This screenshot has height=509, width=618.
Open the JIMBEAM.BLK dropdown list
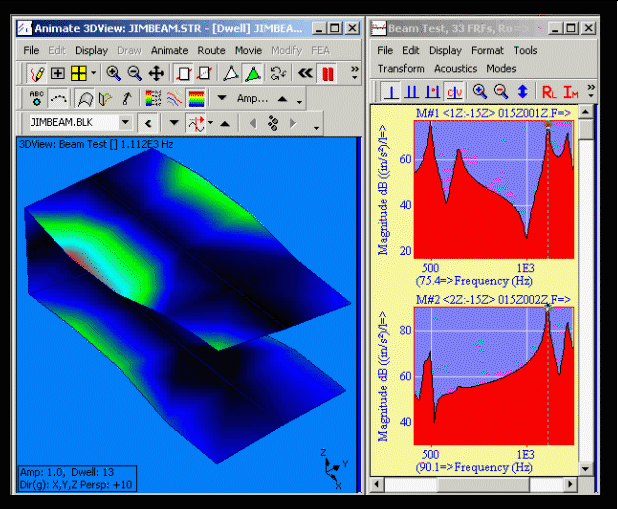tap(125, 123)
